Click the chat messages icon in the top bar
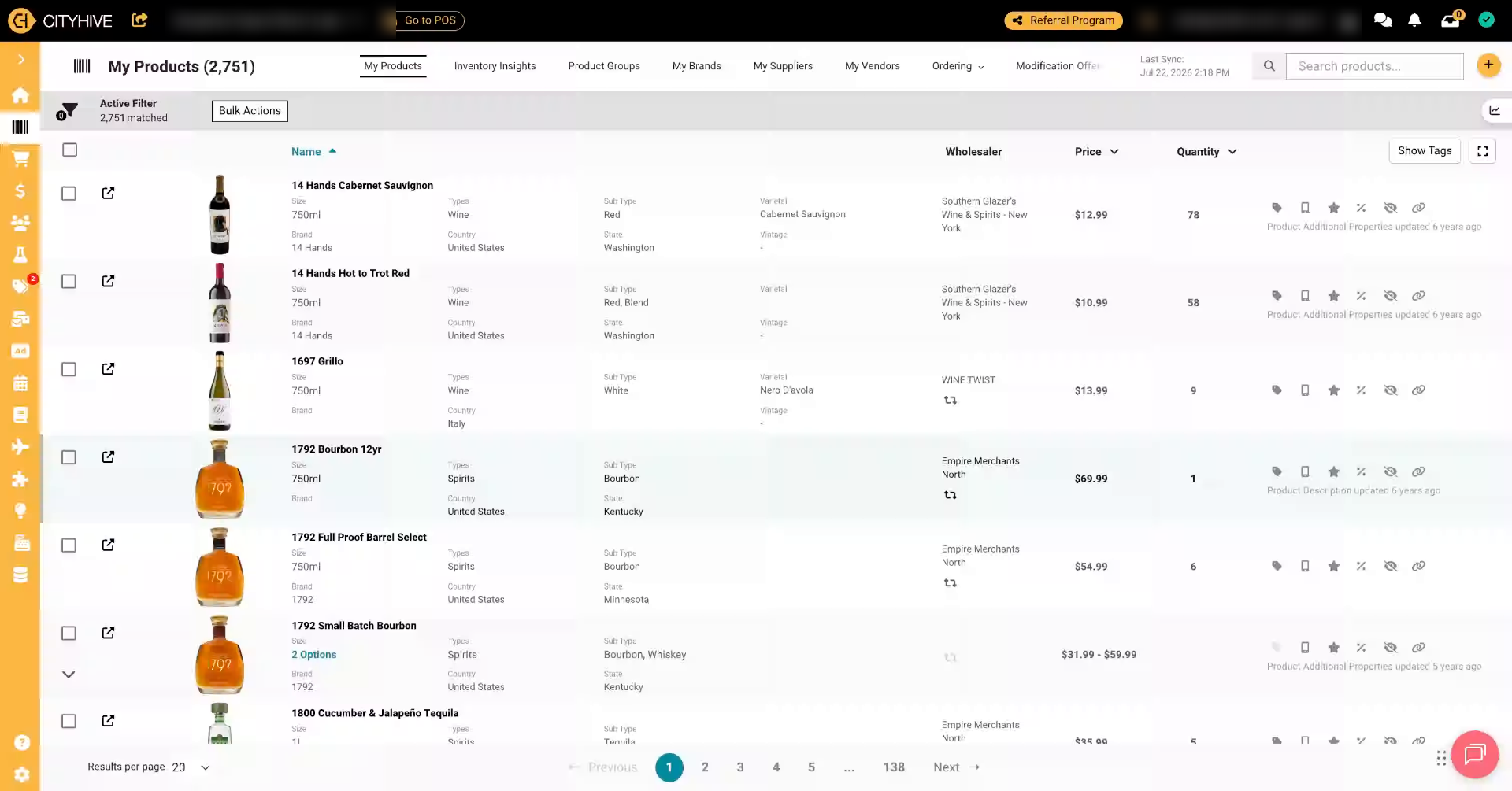Image resolution: width=1512 pixels, height=791 pixels. (x=1383, y=20)
